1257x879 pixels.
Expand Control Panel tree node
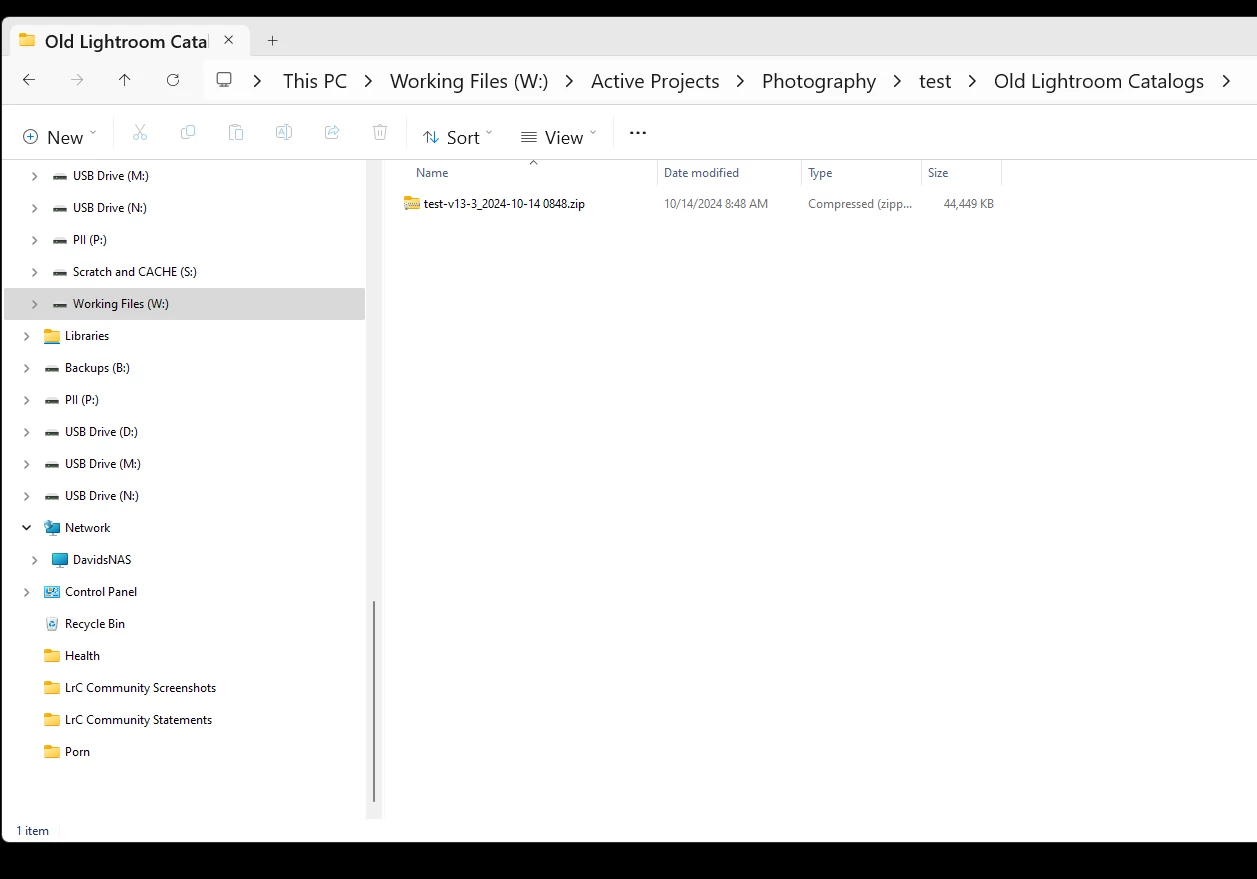point(27,592)
